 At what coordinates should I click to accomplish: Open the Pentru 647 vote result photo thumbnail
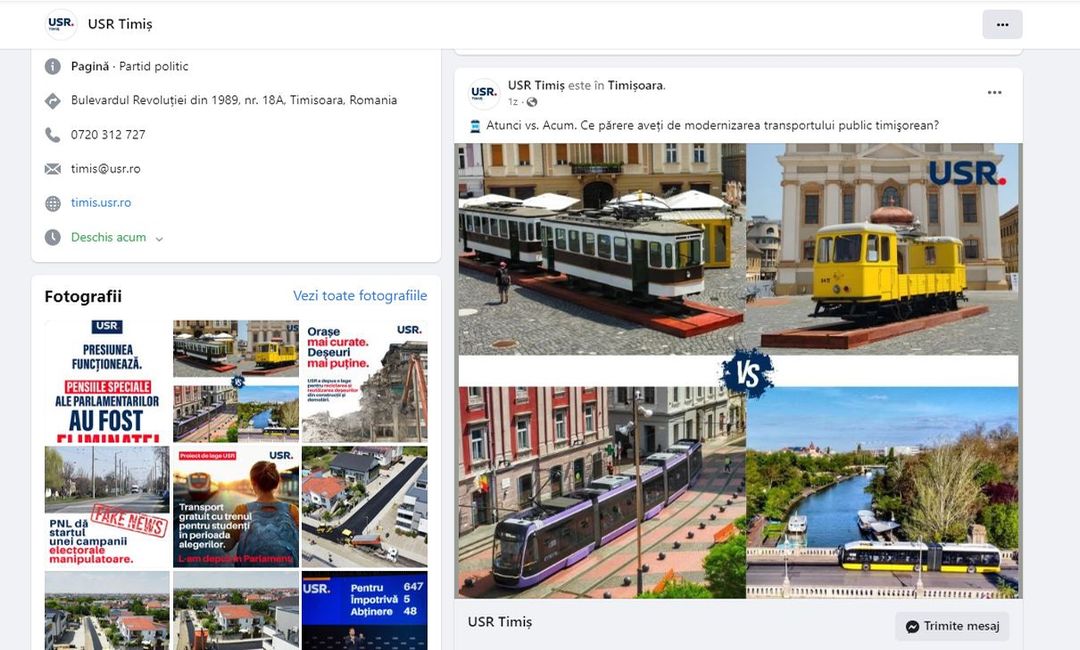tap(364, 610)
